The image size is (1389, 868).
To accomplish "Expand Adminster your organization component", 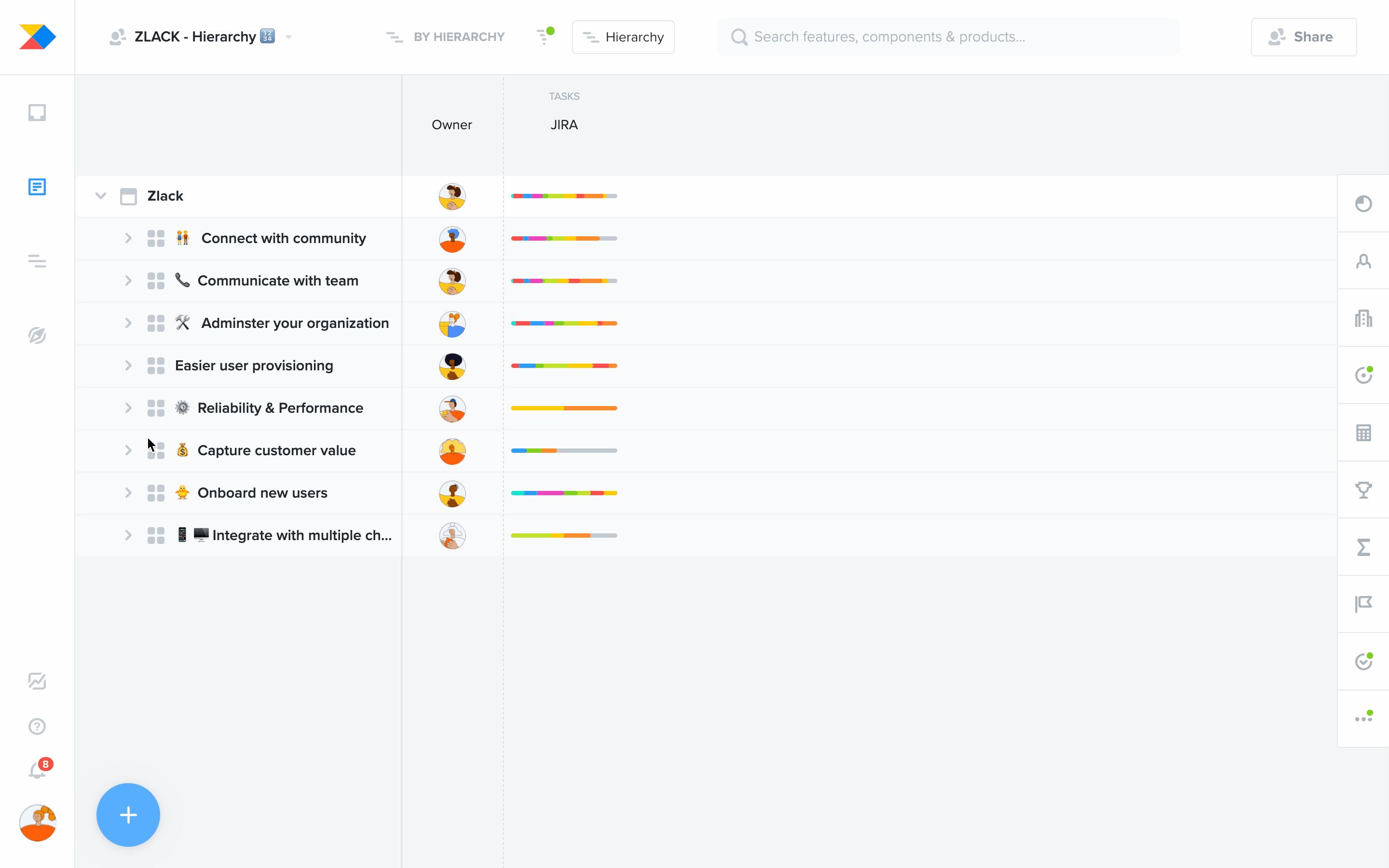I will 128,323.
